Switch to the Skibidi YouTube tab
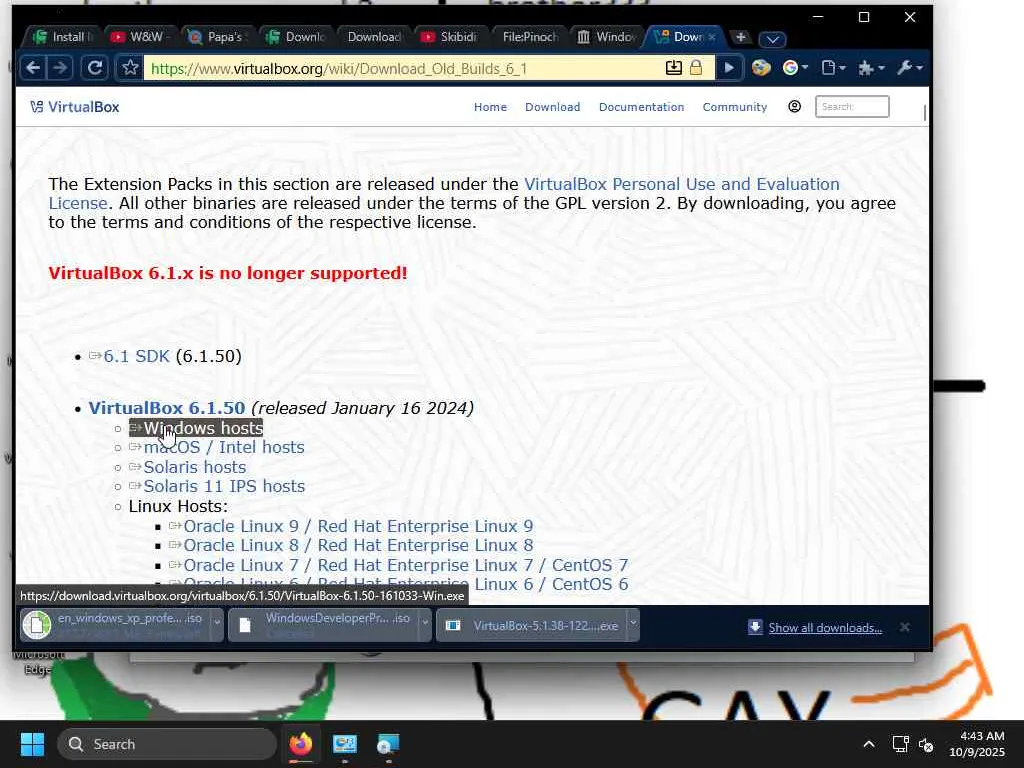The height and width of the screenshot is (768, 1024). pyautogui.click(x=450, y=37)
